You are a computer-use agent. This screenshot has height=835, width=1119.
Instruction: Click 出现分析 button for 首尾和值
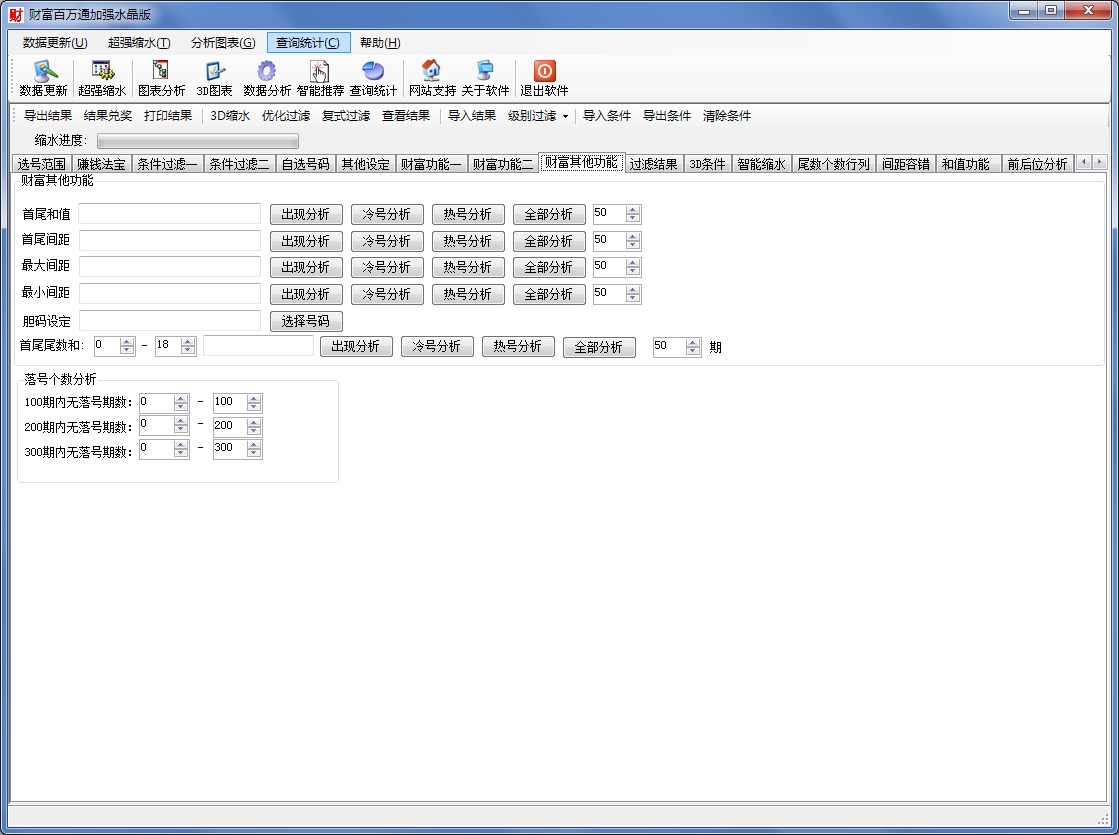click(x=306, y=214)
